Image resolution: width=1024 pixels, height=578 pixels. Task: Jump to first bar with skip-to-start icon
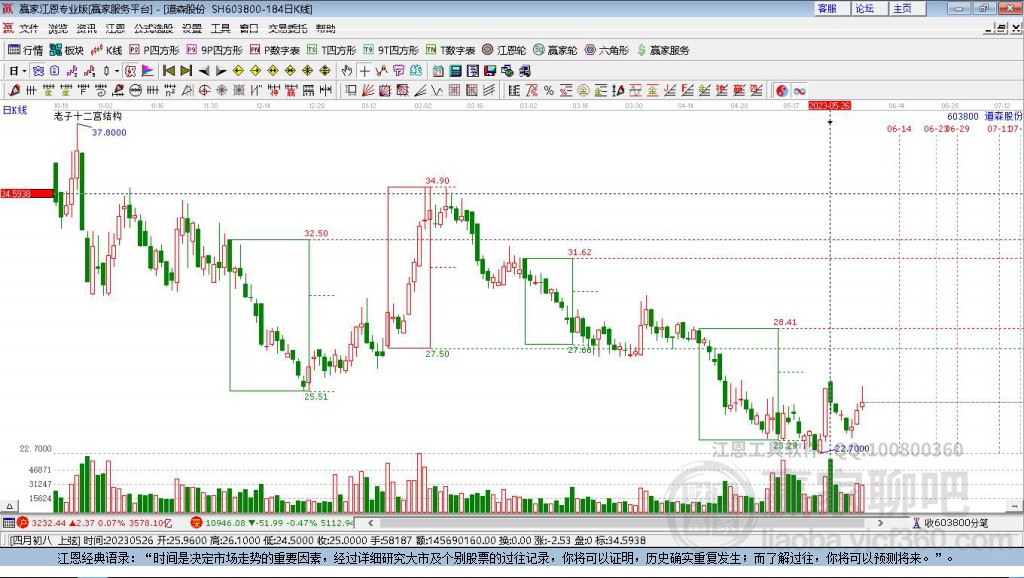(168, 71)
